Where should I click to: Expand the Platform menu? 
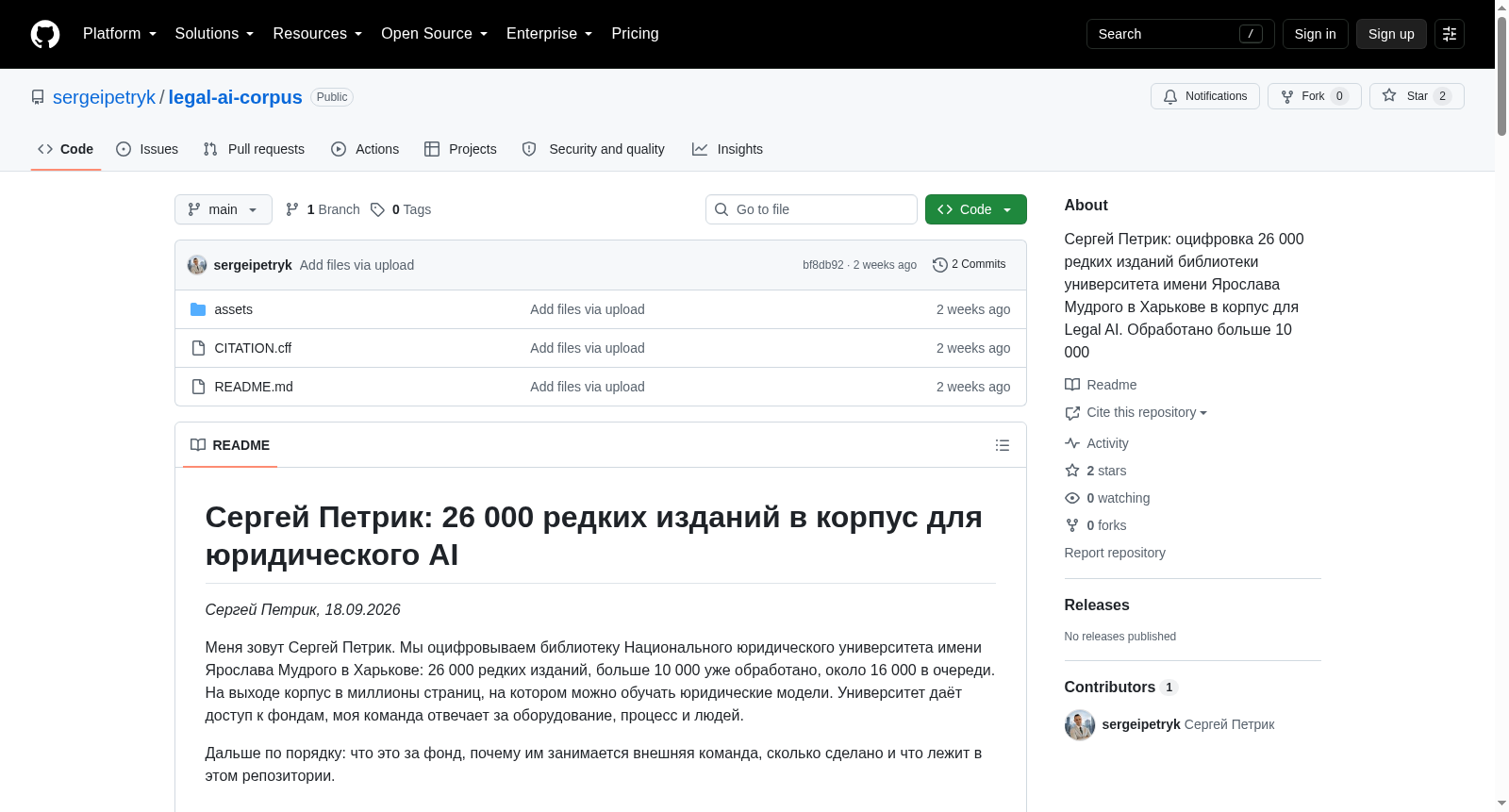(120, 34)
